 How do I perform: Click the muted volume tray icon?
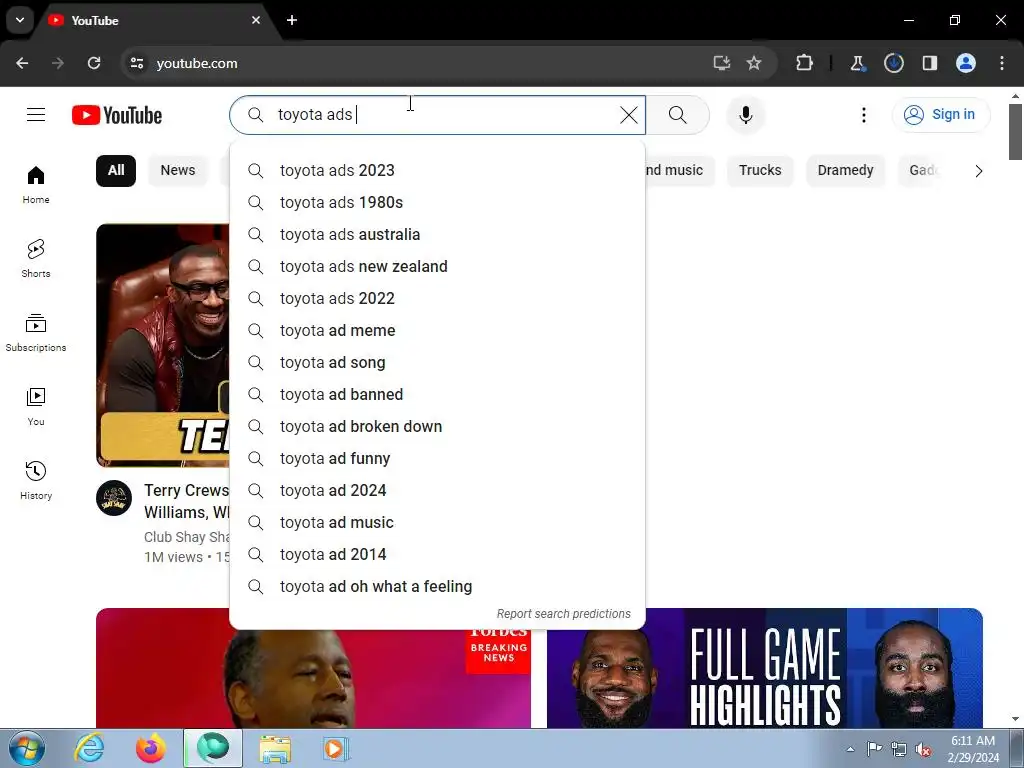923,749
